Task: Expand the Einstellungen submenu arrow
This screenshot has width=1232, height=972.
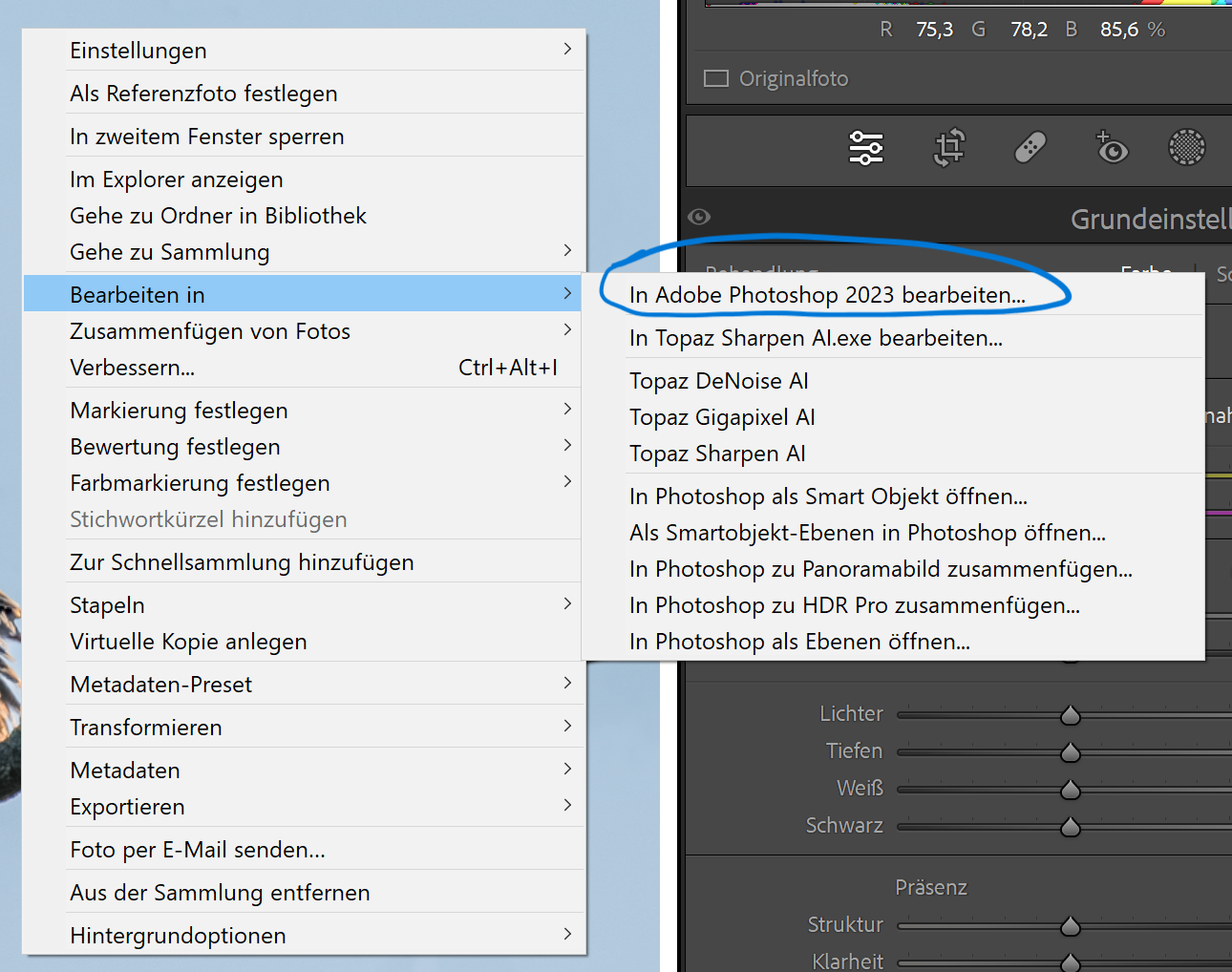Action: click(x=567, y=49)
